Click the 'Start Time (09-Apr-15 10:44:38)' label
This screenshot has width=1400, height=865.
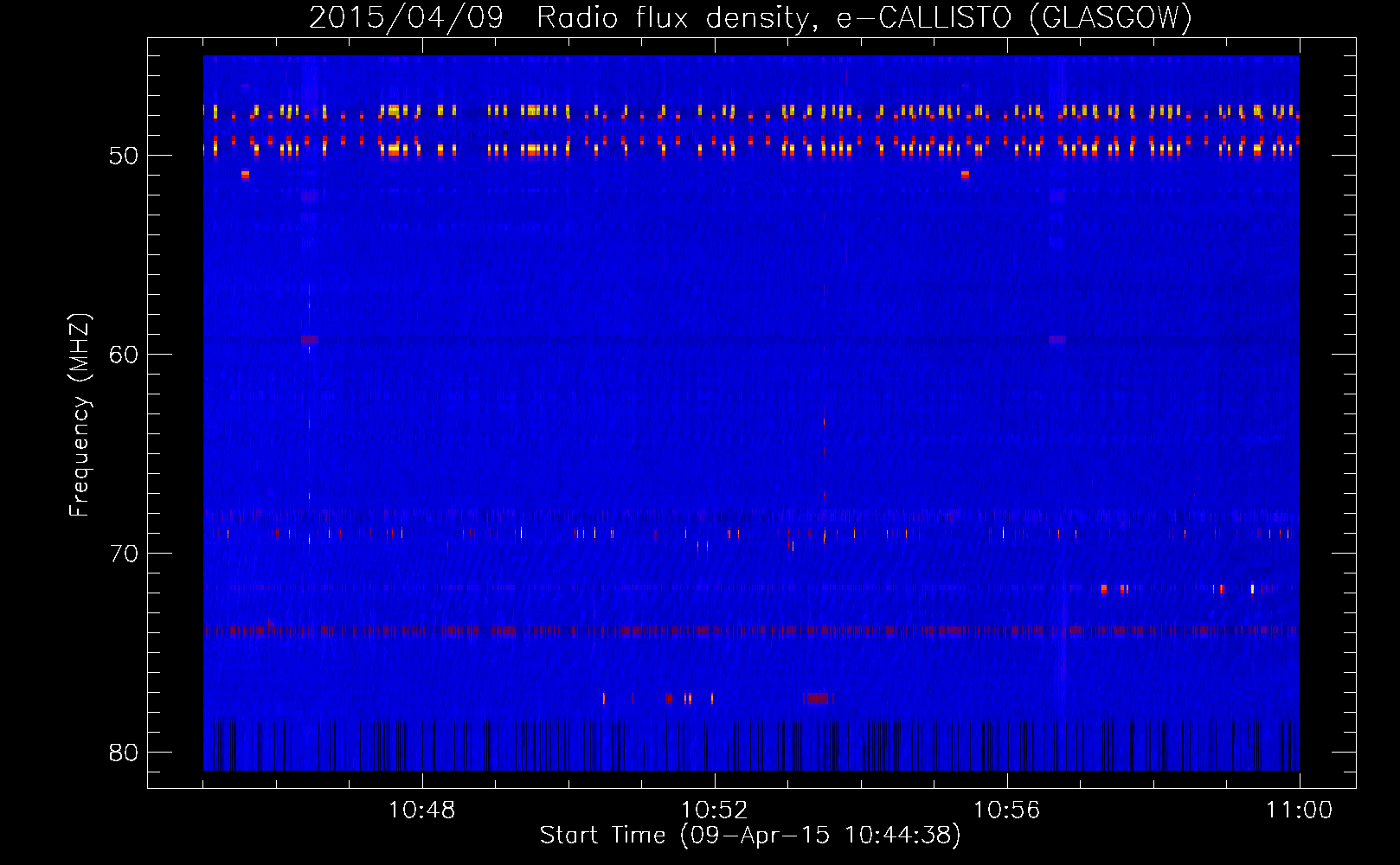pyautogui.click(x=750, y=836)
